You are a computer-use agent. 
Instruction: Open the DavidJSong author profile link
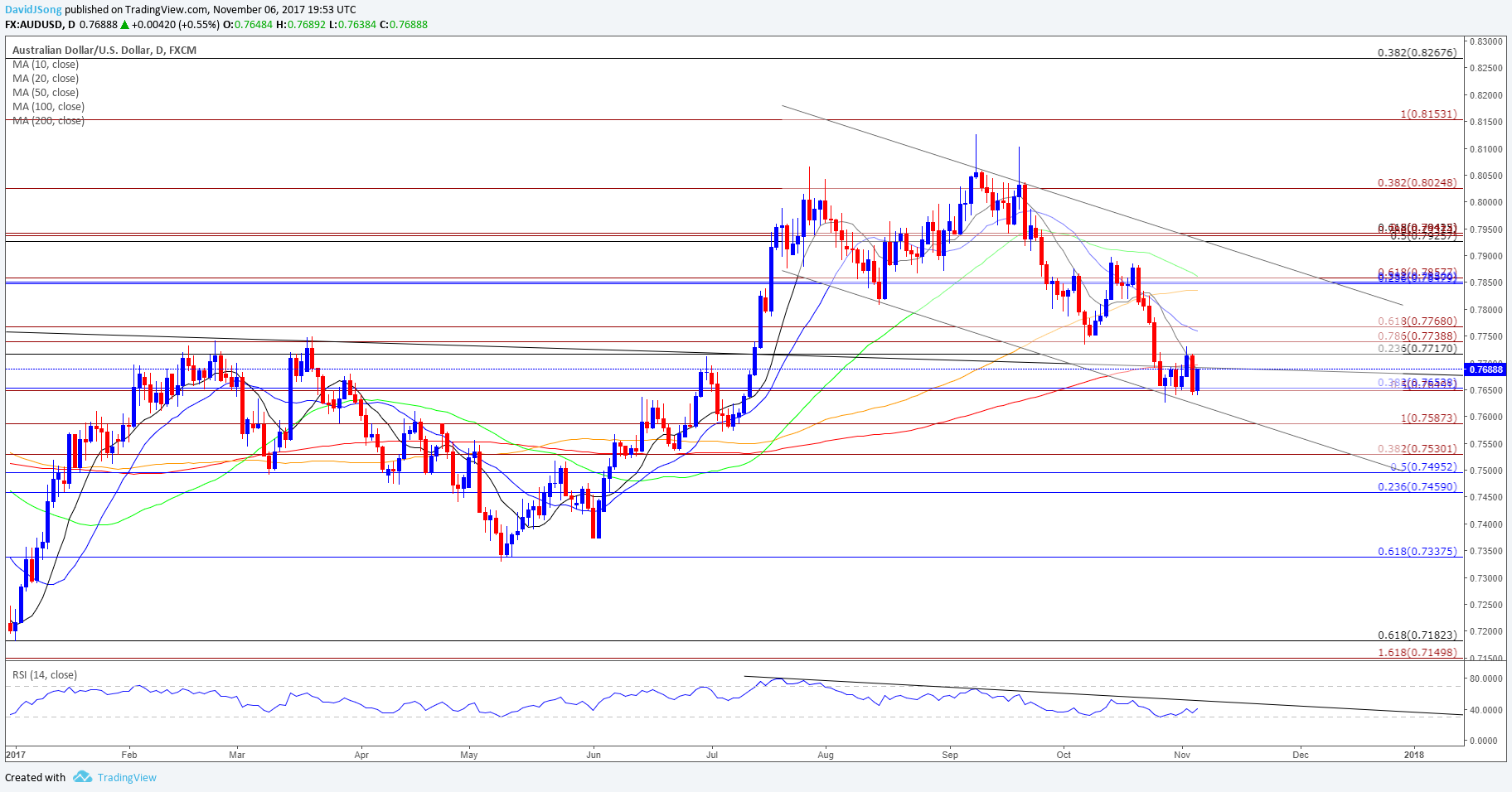[x=32, y=10]
